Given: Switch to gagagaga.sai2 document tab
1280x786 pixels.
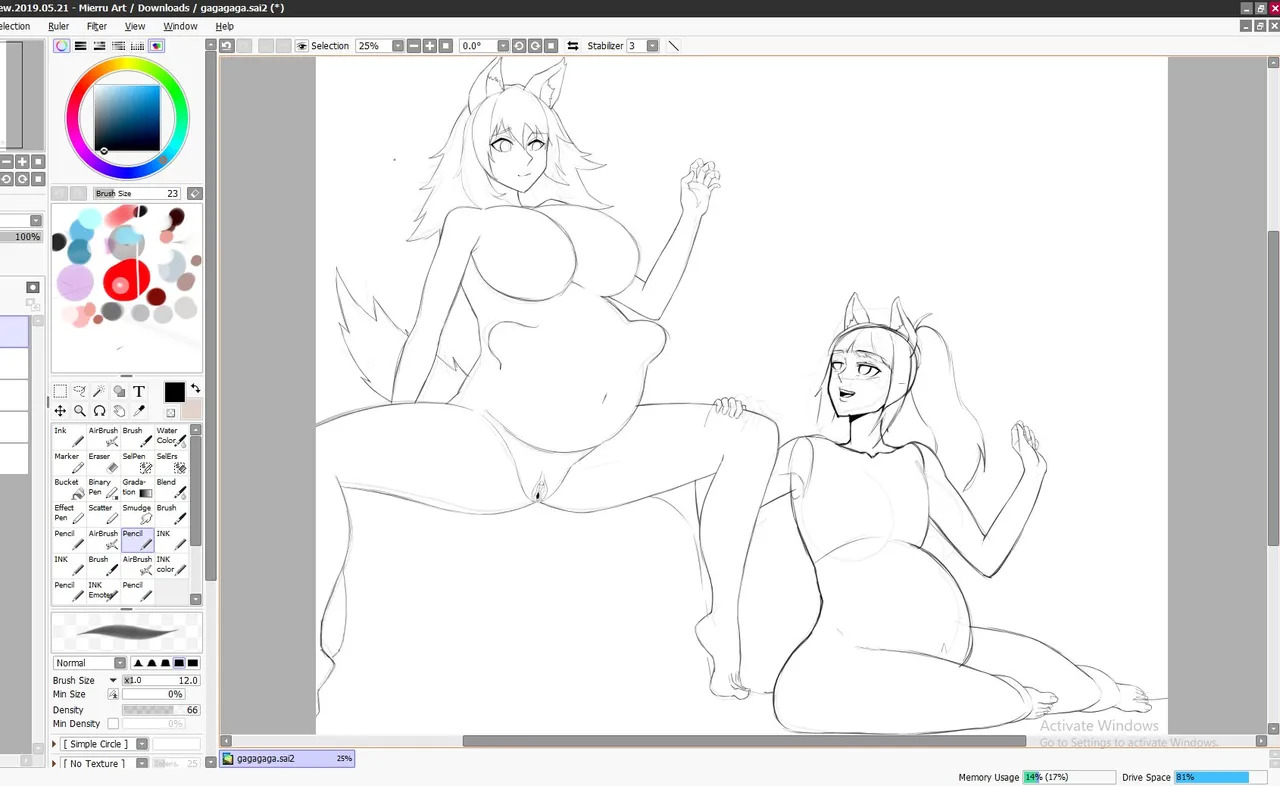Looking at the screenshot, I should point(287,759).
